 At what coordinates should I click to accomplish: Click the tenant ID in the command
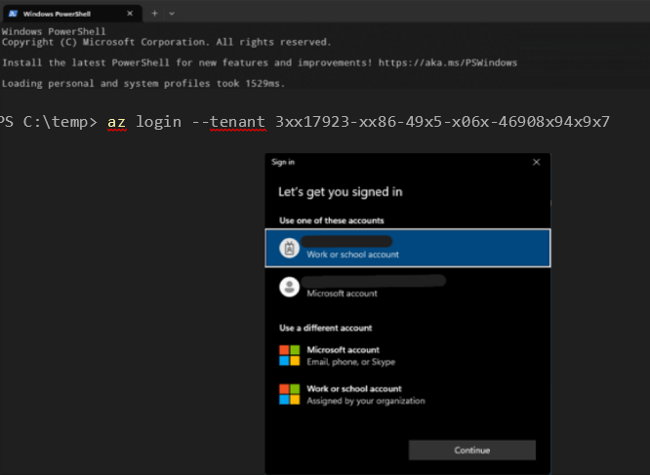coord(441,122)
